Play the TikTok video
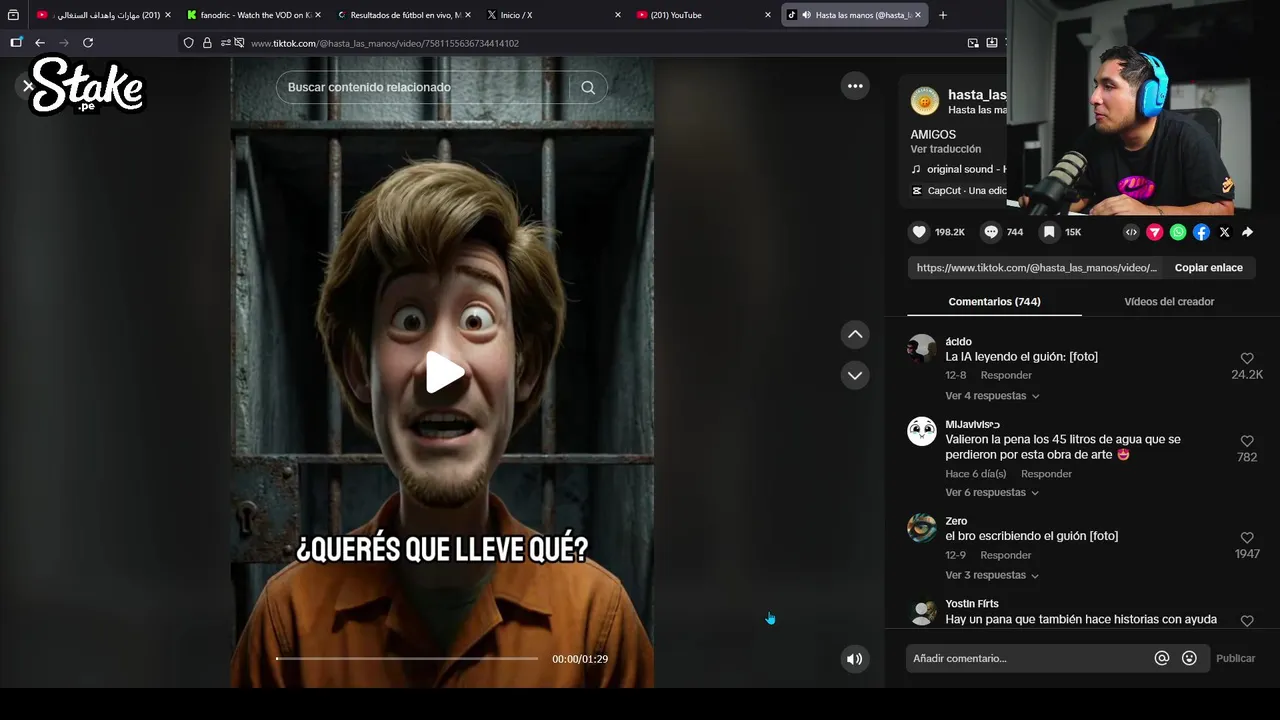1280x720 pixels. coord(445,373)
